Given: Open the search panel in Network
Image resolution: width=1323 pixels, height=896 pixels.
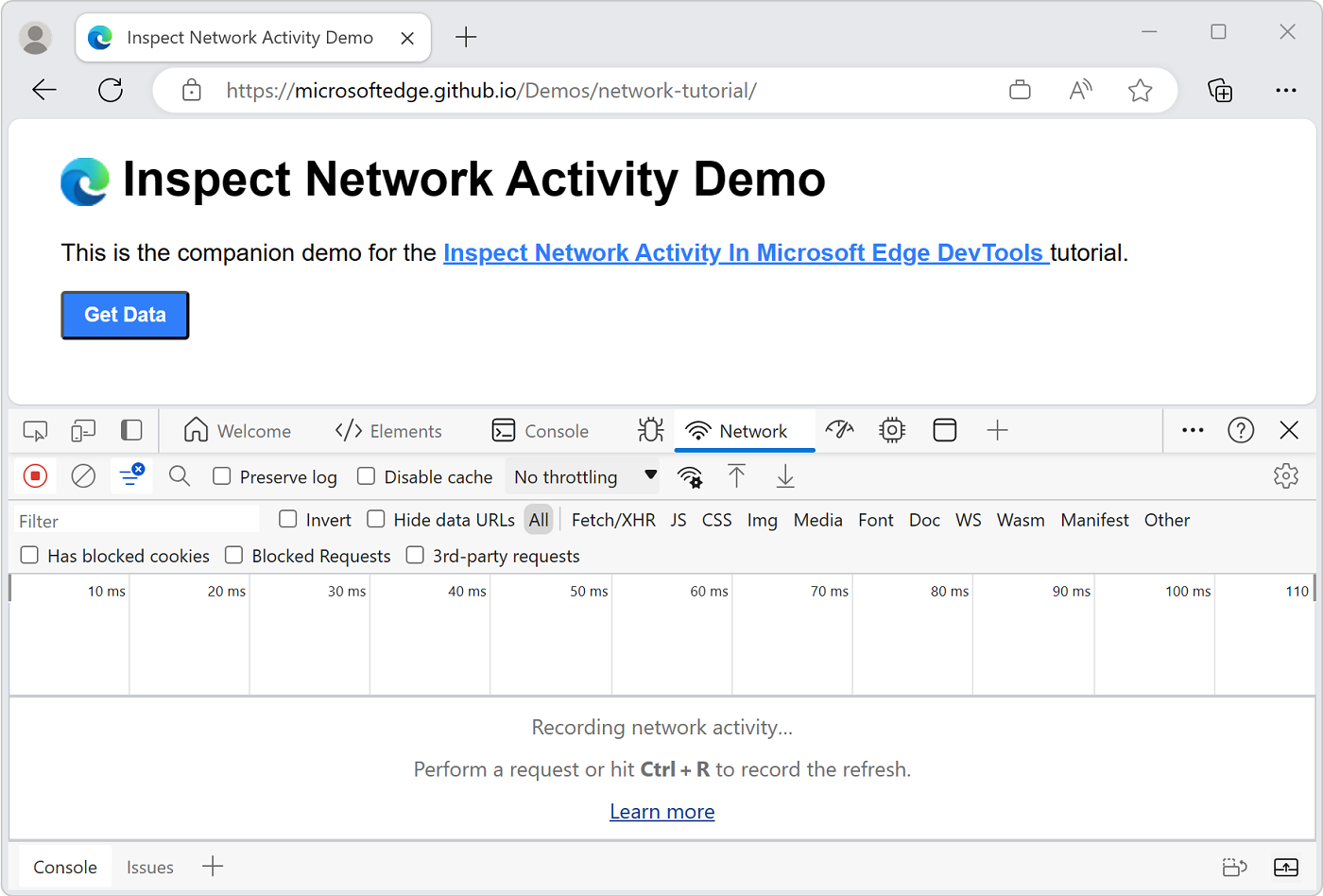Looking at the screenshot, I should point(179,475).
